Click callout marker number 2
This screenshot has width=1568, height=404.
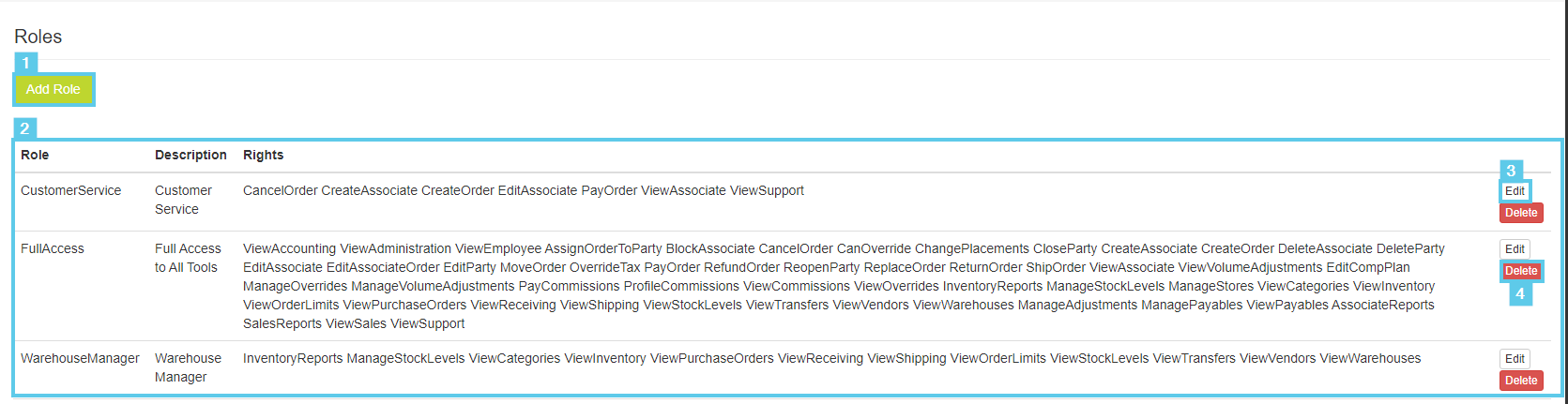[x=24, y=128]
